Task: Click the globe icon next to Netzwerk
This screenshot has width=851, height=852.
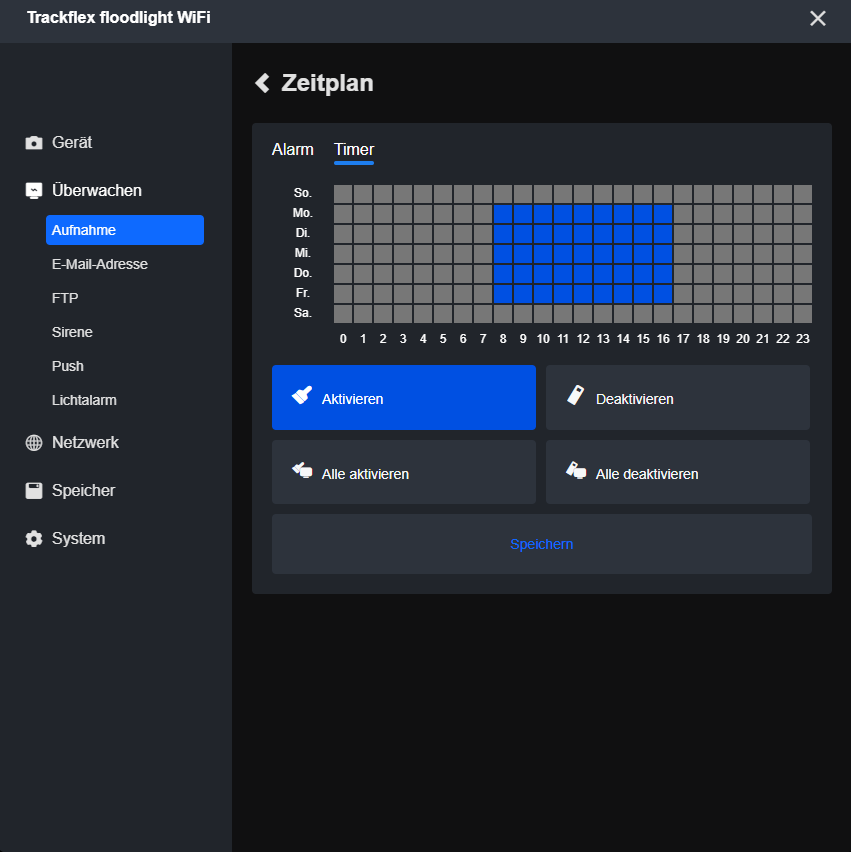Action: [x=34, y=443]
